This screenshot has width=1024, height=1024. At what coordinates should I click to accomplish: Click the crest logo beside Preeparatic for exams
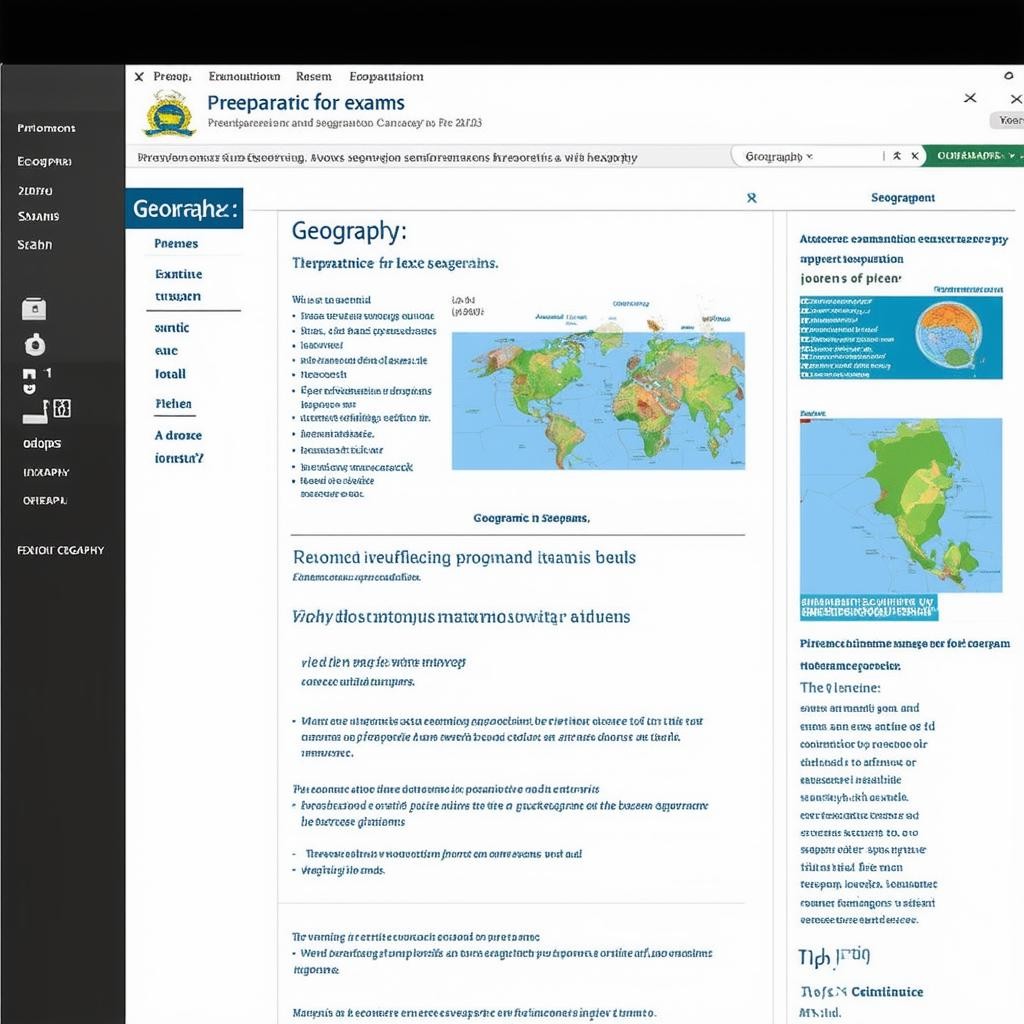click(169, 113)
